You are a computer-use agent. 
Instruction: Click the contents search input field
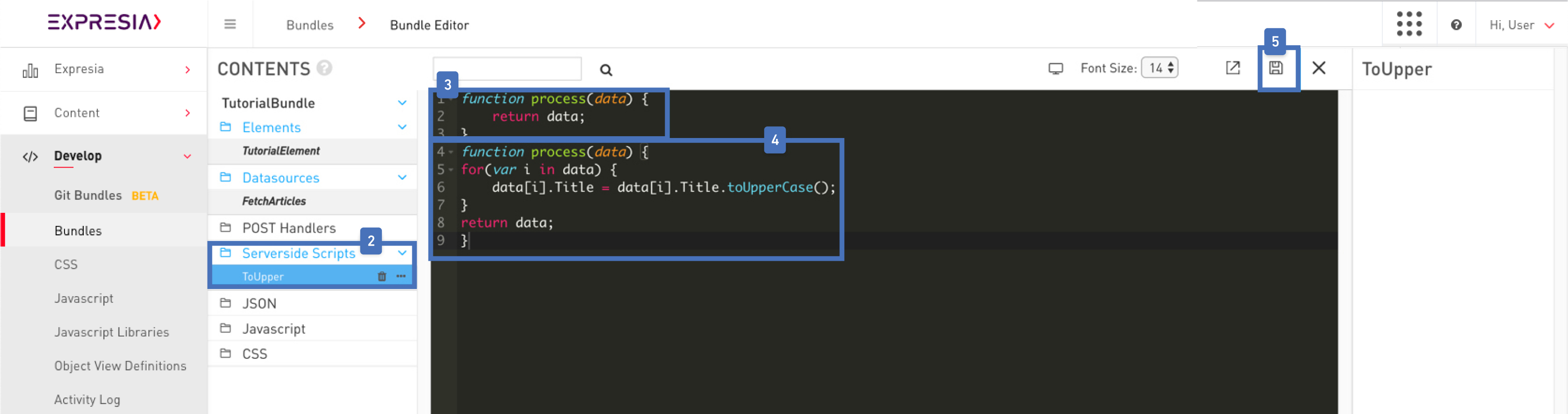point(507,69)
